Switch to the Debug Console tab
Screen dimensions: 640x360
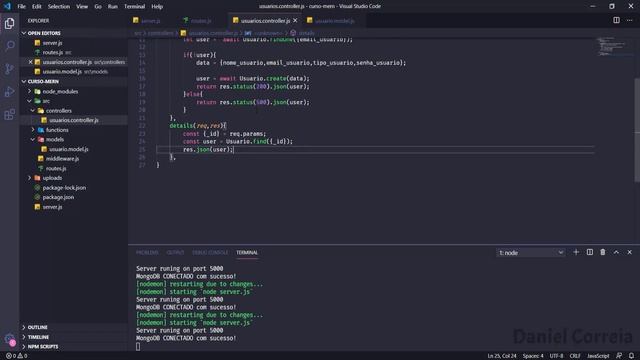click(x=210, y=253)
